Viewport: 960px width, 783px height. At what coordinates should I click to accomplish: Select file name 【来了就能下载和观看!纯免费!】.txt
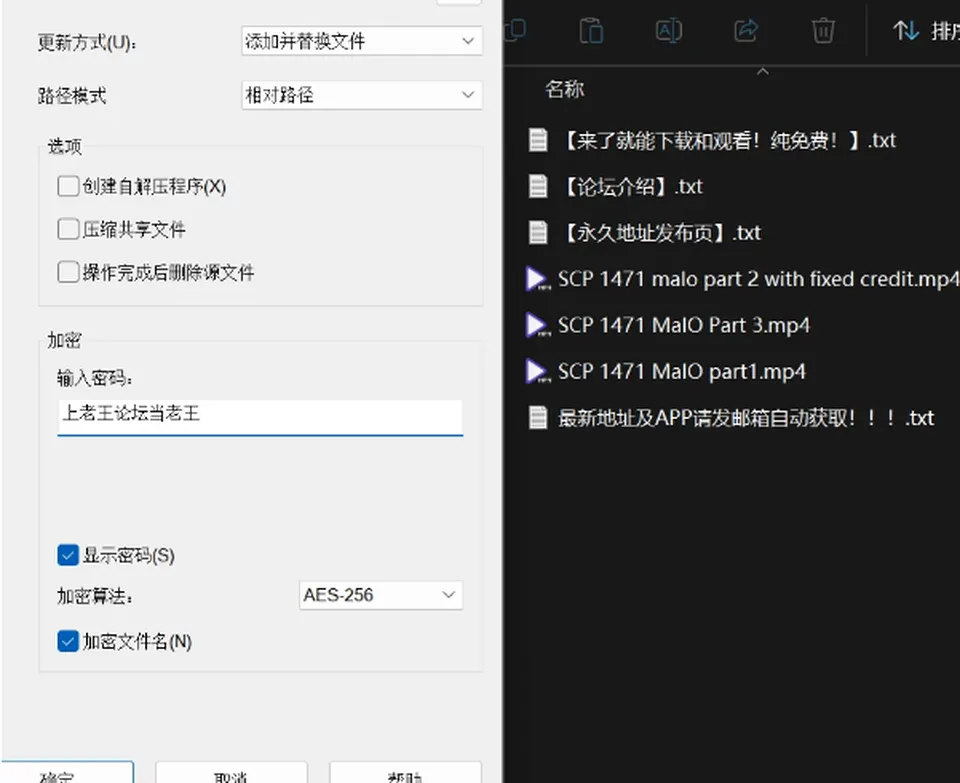(727, 140)
